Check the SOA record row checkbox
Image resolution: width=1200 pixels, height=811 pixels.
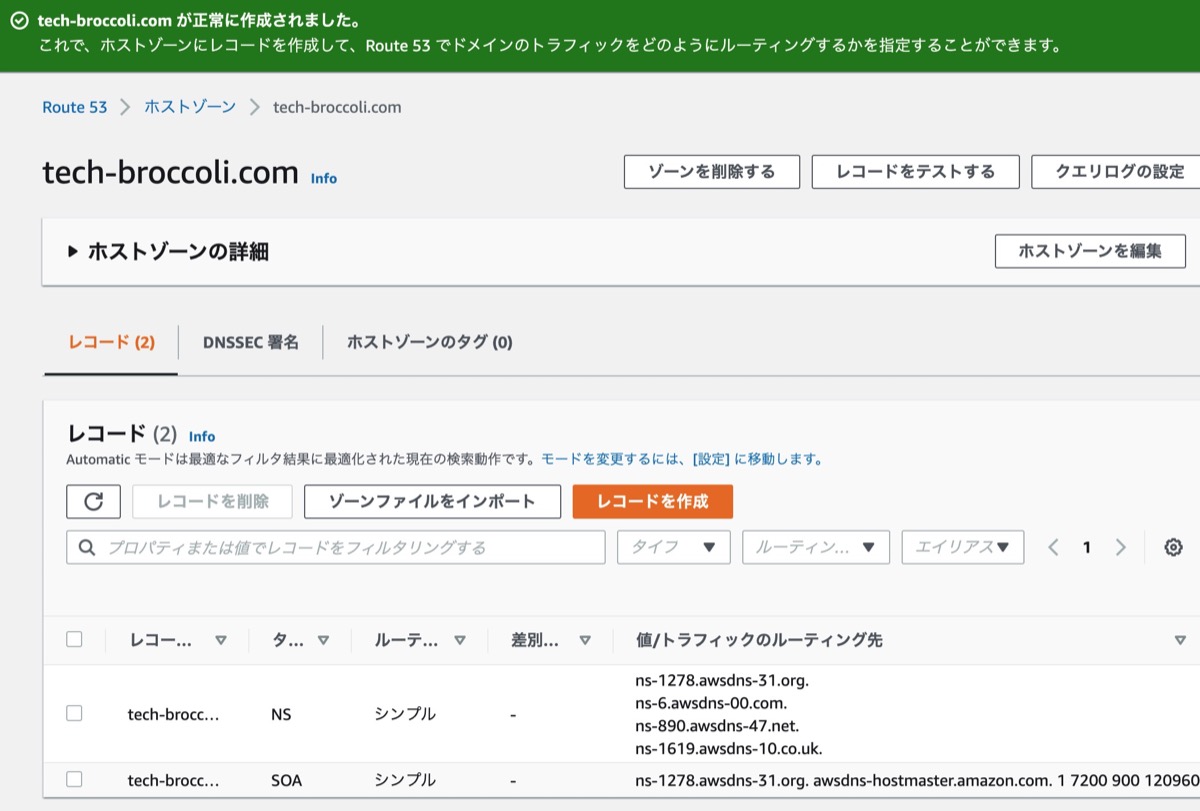pos(73,780)
